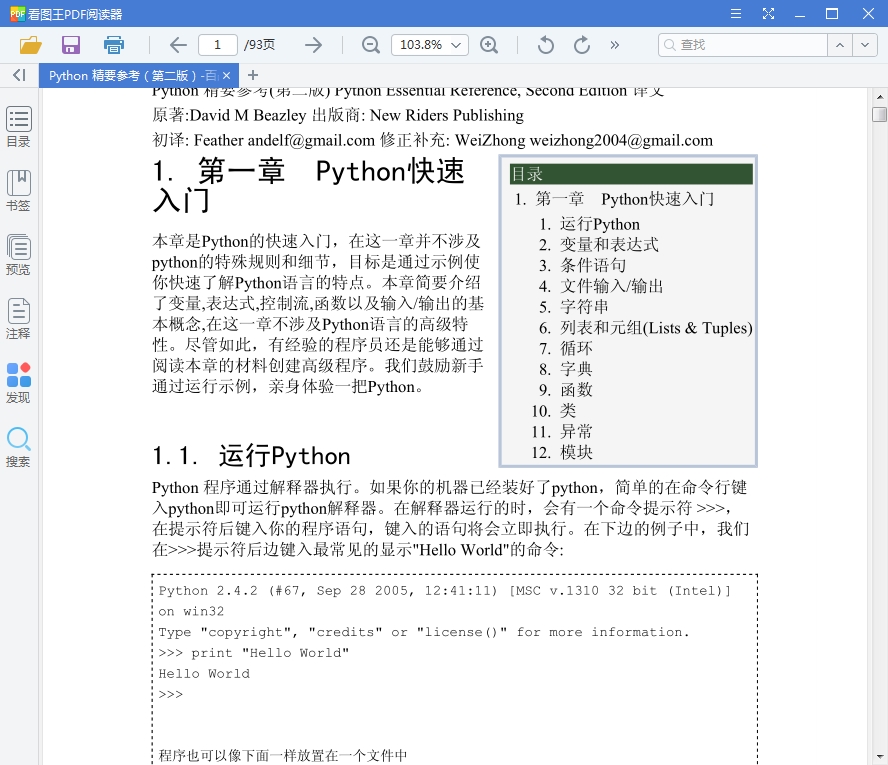Jump to 变量和表达式 in the contents box
Image resolution: width=888 pixels, height=765 pixels.
click(x=609, y=245)
